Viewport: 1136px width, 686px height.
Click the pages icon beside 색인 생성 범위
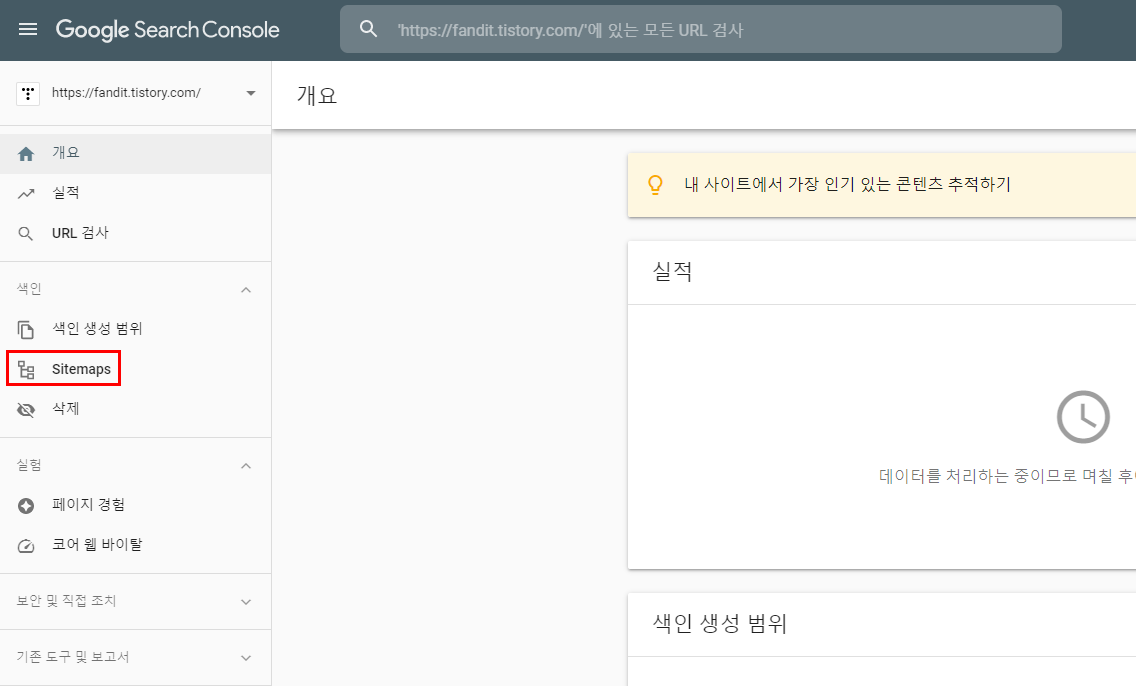26,330
